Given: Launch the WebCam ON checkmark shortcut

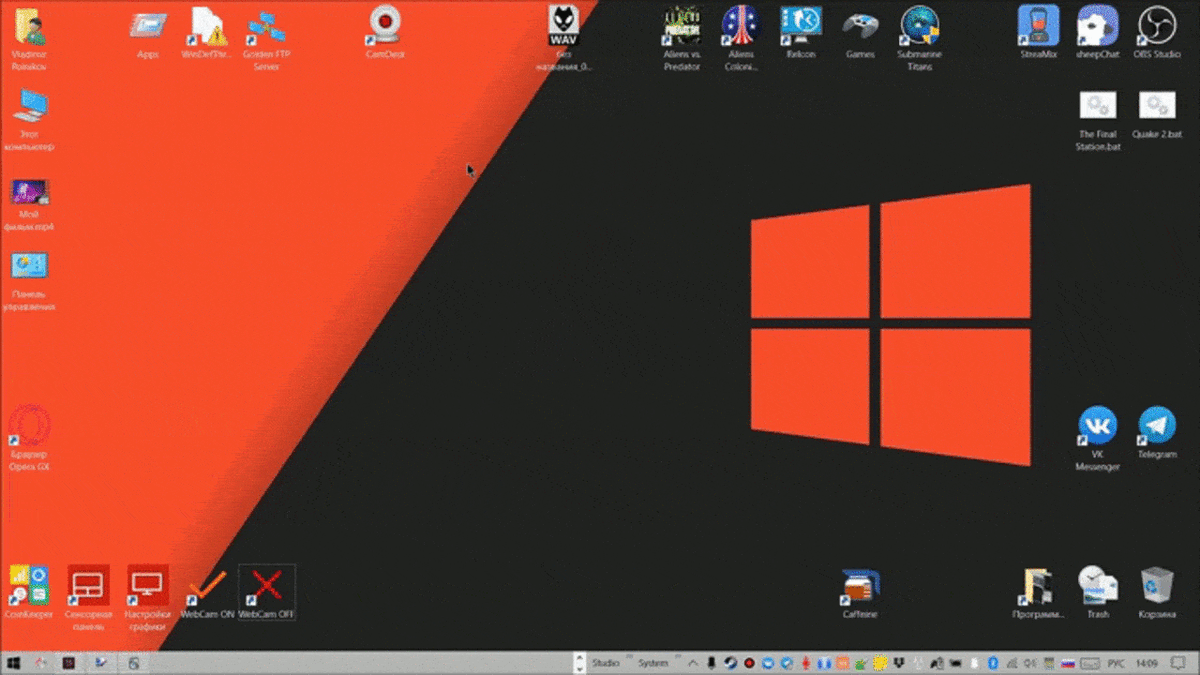Looking at the screenshot, I should pyautogui.click(x=208, y=592).
